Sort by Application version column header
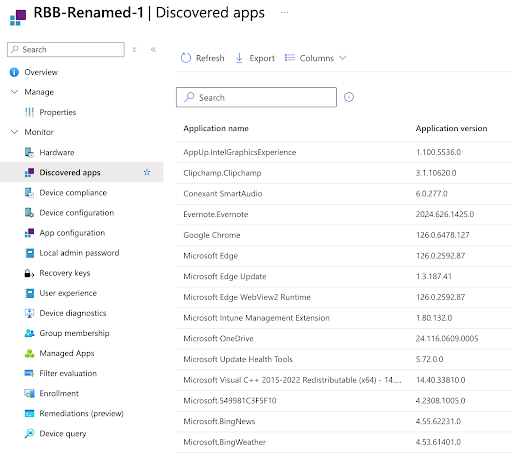The image size is (512, 453). [x=451, y=128]
